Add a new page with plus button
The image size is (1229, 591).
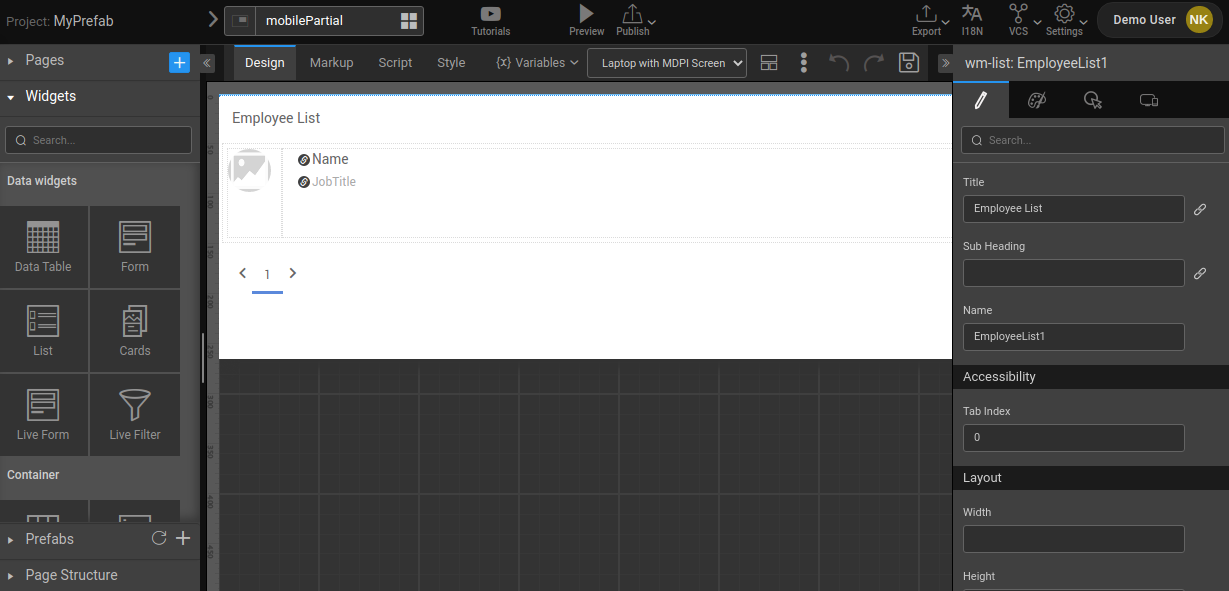pos(179,63)
